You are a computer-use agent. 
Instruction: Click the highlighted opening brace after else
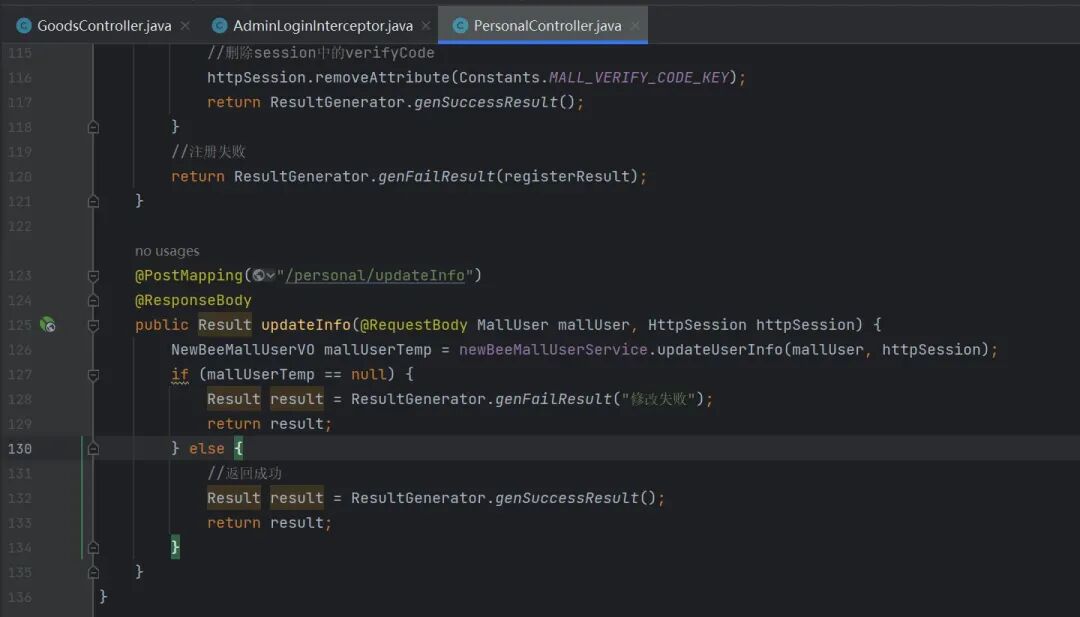coord(238,449)
